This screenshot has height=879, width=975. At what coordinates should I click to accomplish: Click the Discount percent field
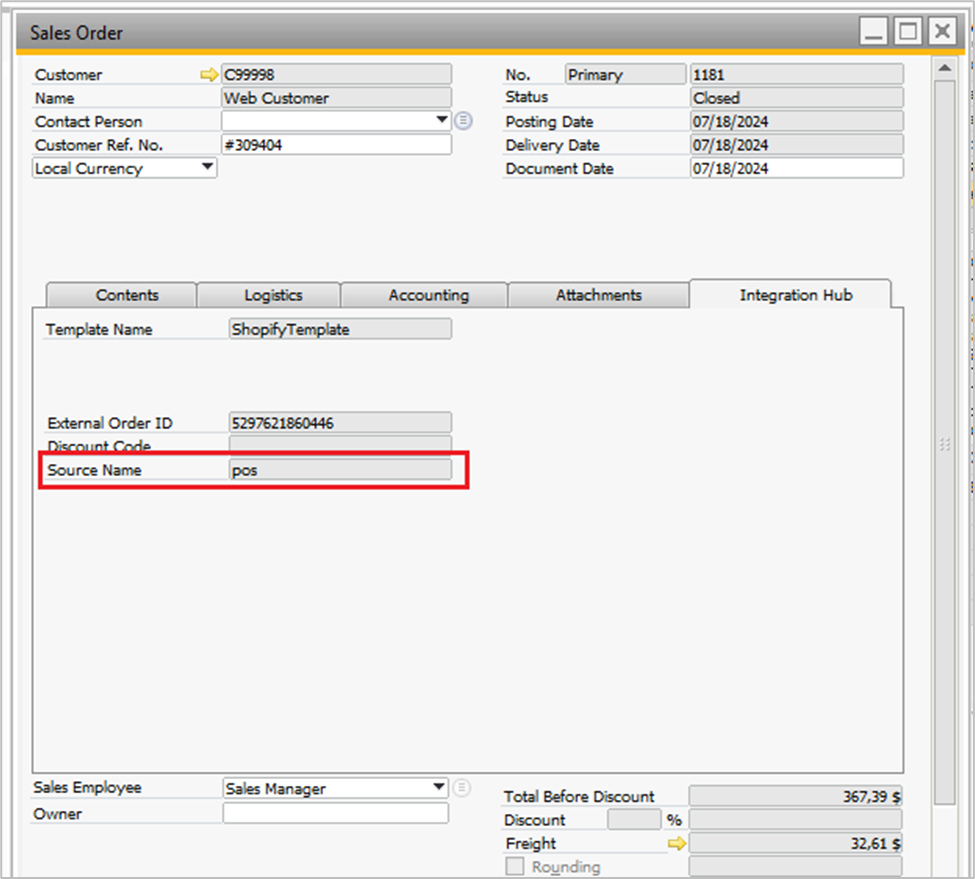[633, 820]
